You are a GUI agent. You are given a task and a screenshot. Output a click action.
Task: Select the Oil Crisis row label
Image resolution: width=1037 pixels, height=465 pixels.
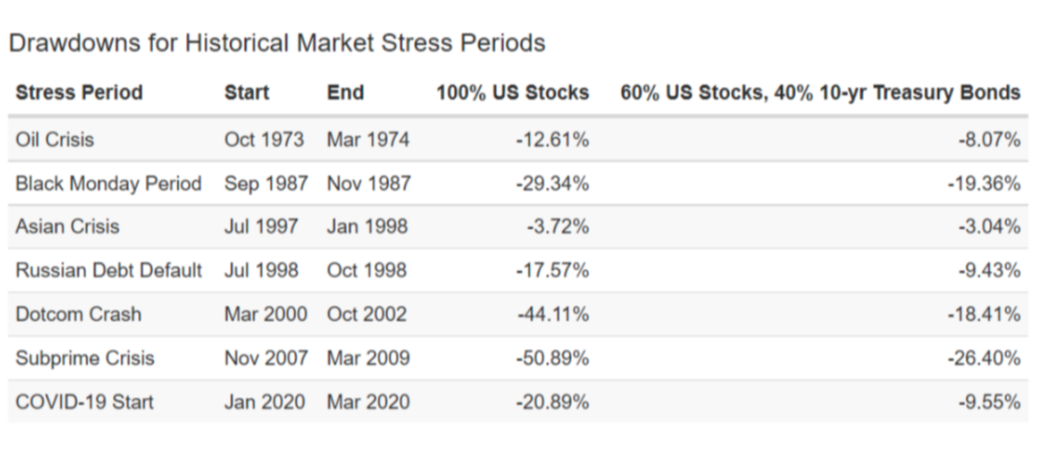(54, 140)
